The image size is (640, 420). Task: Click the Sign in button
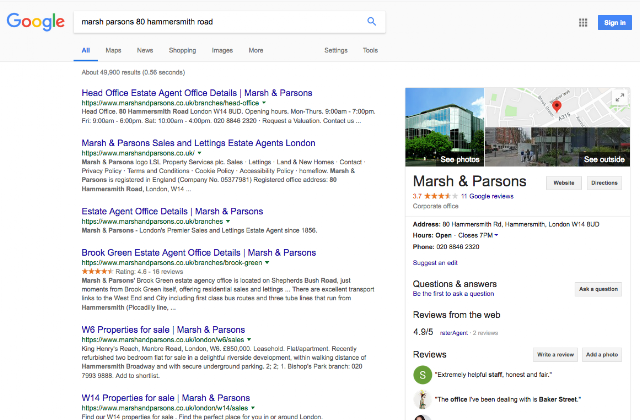click(x=615, y=22)
